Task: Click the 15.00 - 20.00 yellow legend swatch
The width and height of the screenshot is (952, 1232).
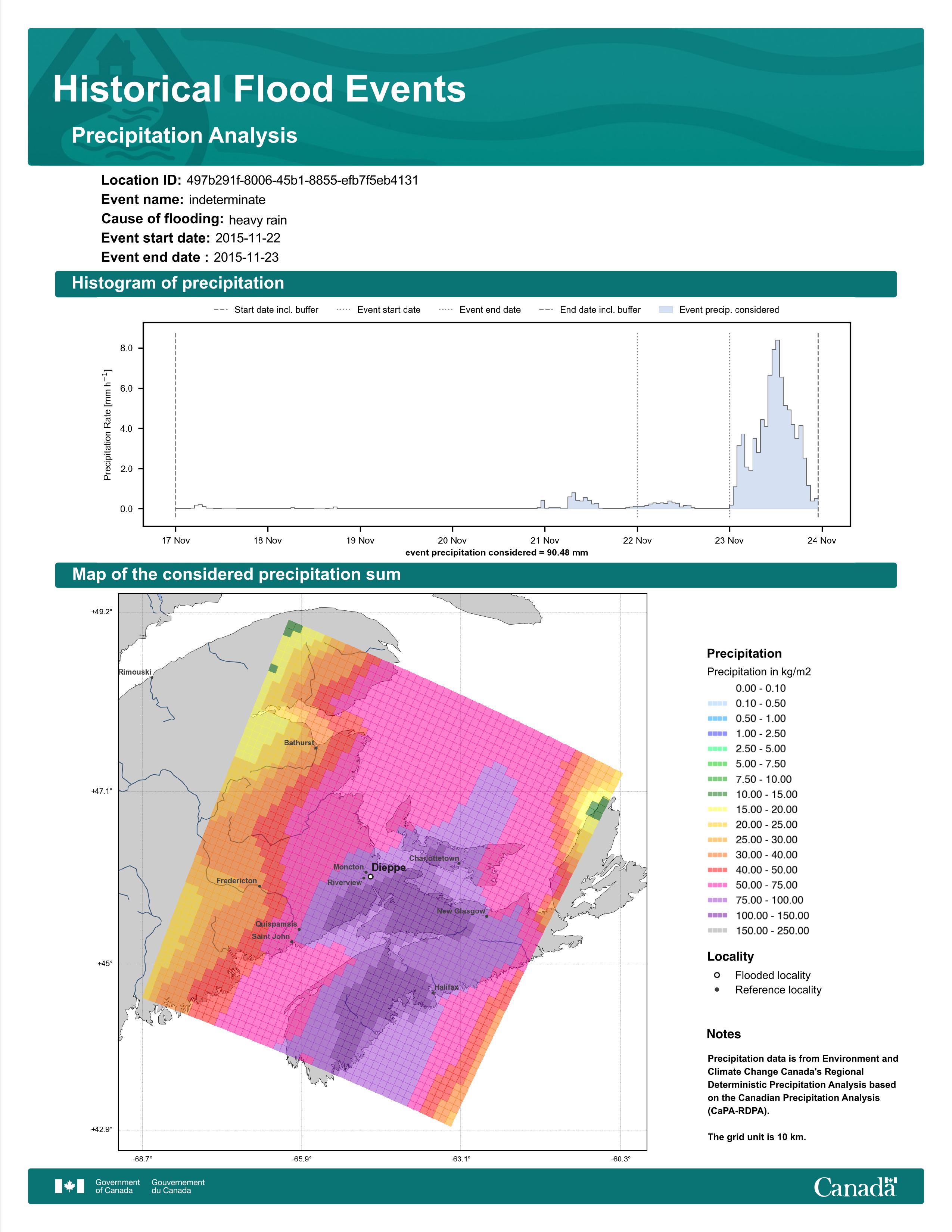Action: 718,809
